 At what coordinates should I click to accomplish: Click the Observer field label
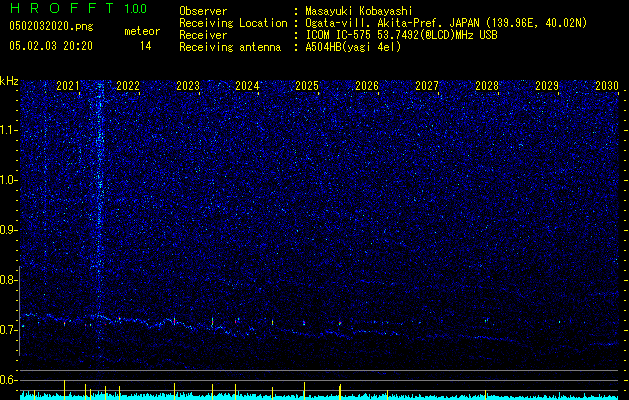coord(203,11)
